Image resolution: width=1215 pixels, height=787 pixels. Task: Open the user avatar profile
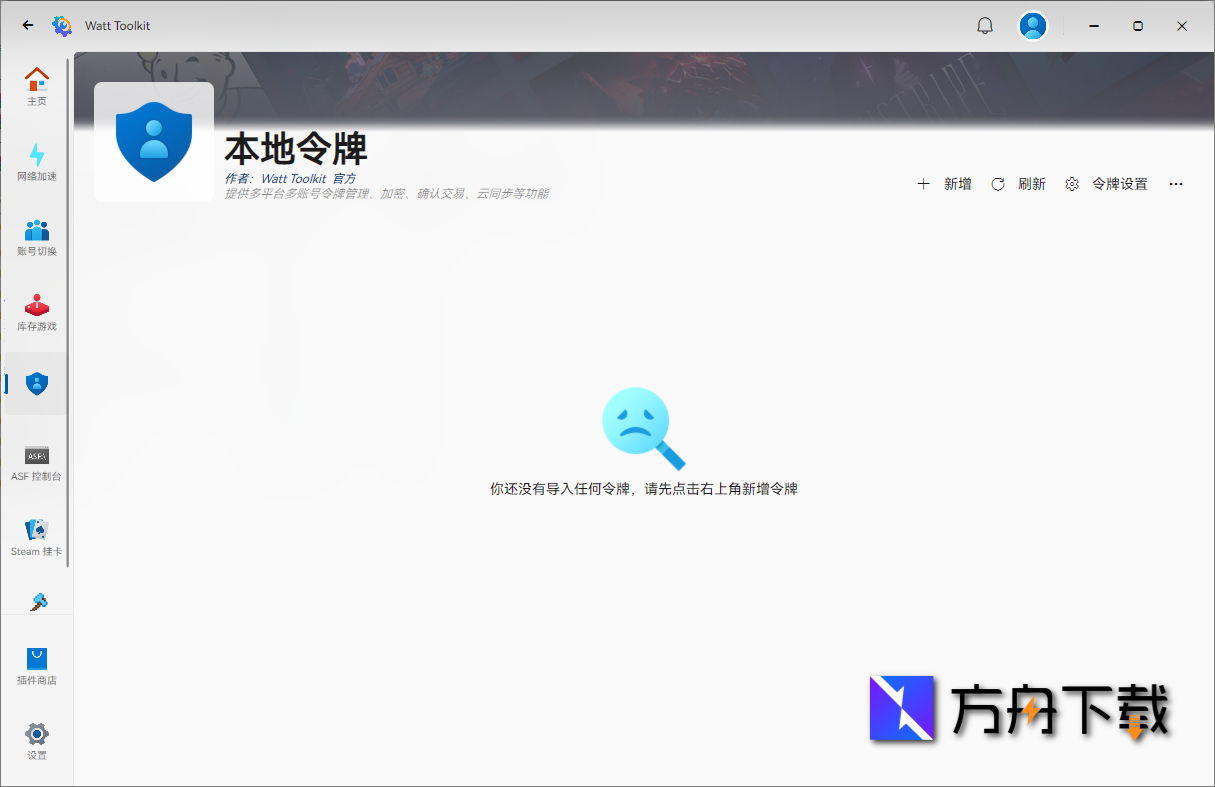pyautogui.click(x=1033, y=25)
